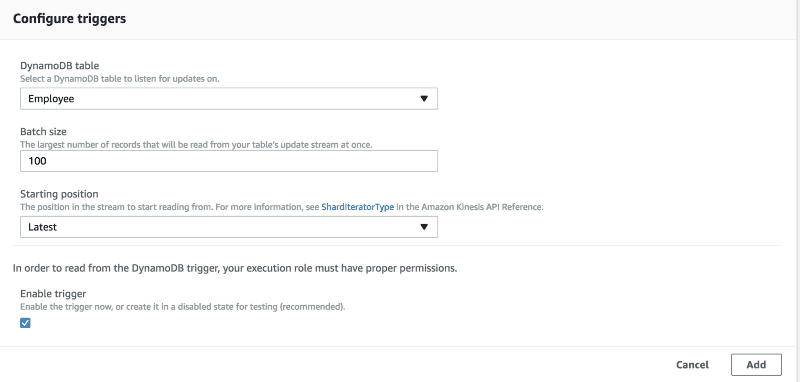
Task: Click the Configure triggers heading
Action: click(x=69, y=19)
